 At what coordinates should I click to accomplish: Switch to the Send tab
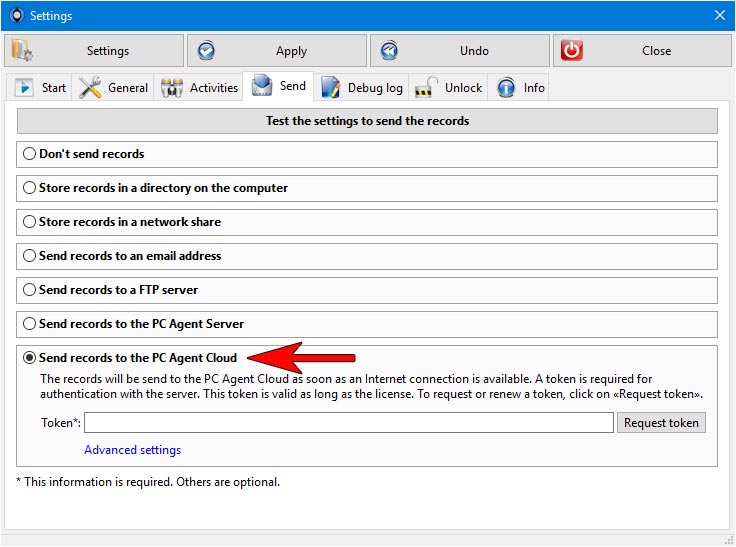(x=278, y=86)
